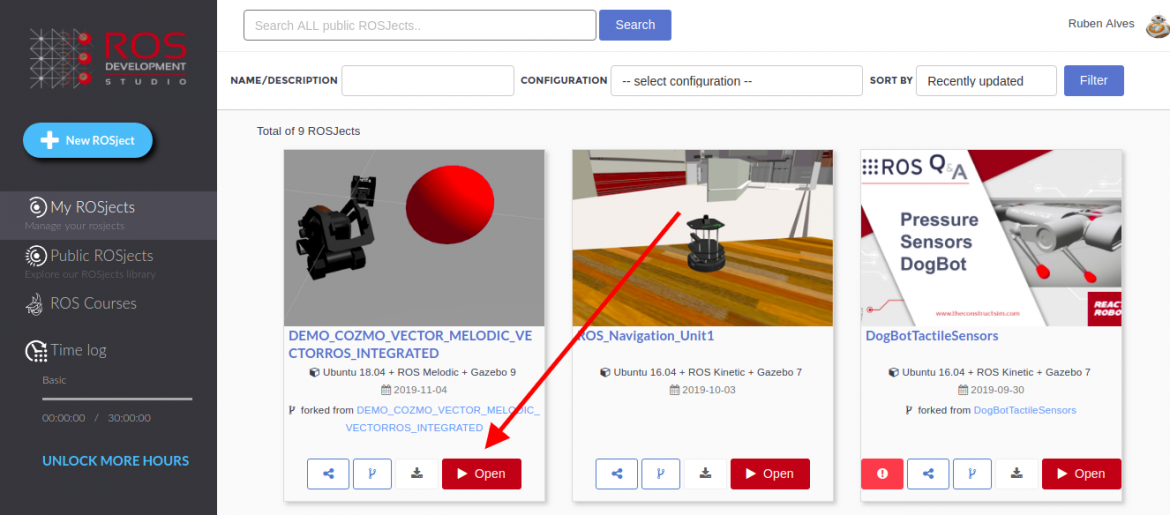Viewport: 1170px width, 515px height.
Task: Click UNLOCK MORE HOURS link
Action: click(x=116, y=461)
